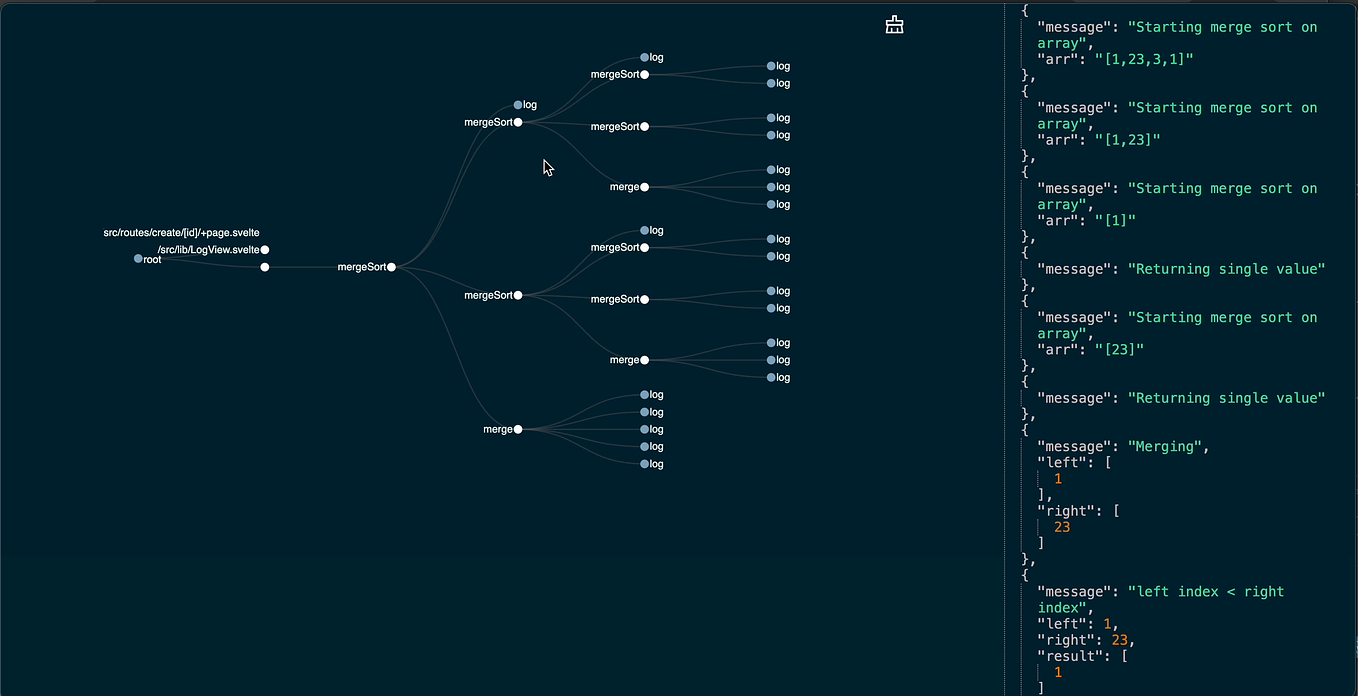Screen dimensions: 1358x696
Task: Select the src/routes/create/[id]/+page.svelte node
Action: click(x=264, y=267)
